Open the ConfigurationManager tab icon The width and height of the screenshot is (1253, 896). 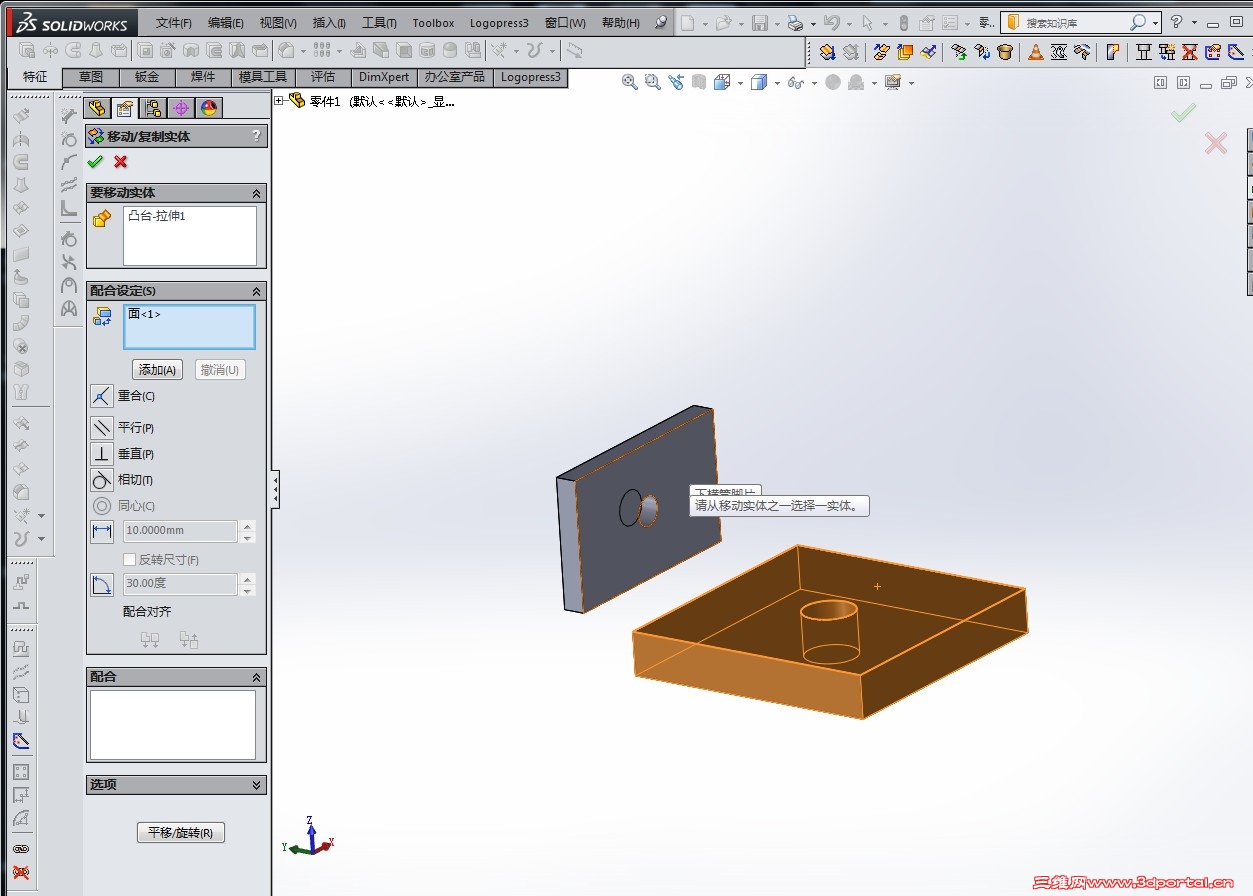[152, 108]
